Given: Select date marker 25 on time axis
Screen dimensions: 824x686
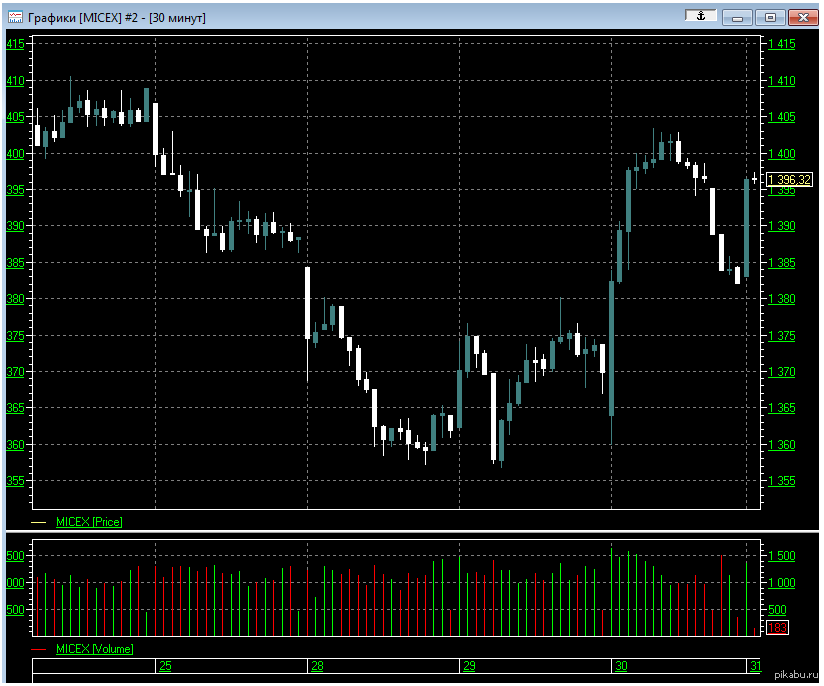Looking at the screenshot, I should click(166, 666).
